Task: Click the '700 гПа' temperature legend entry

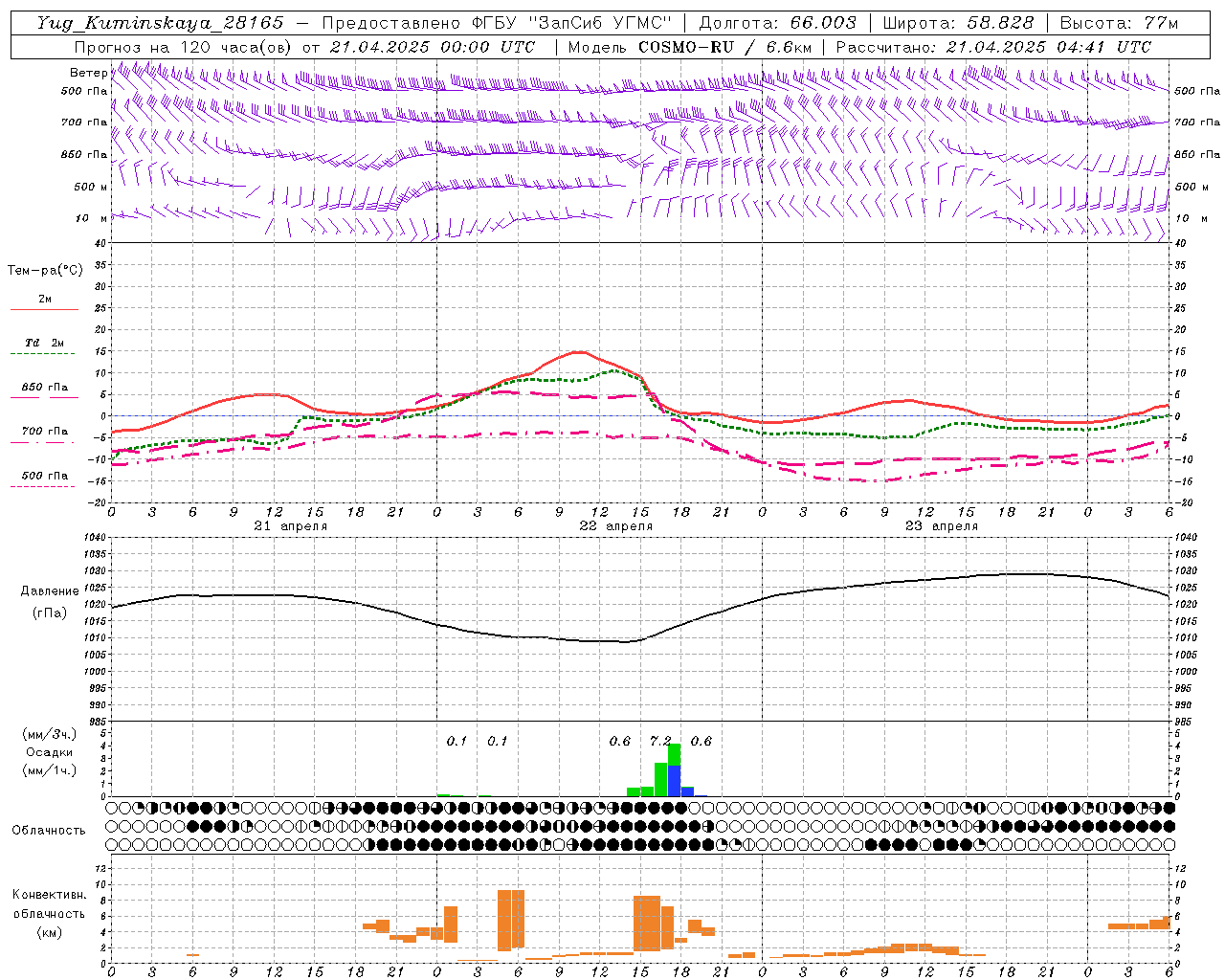Action: [x=44, y=433]
